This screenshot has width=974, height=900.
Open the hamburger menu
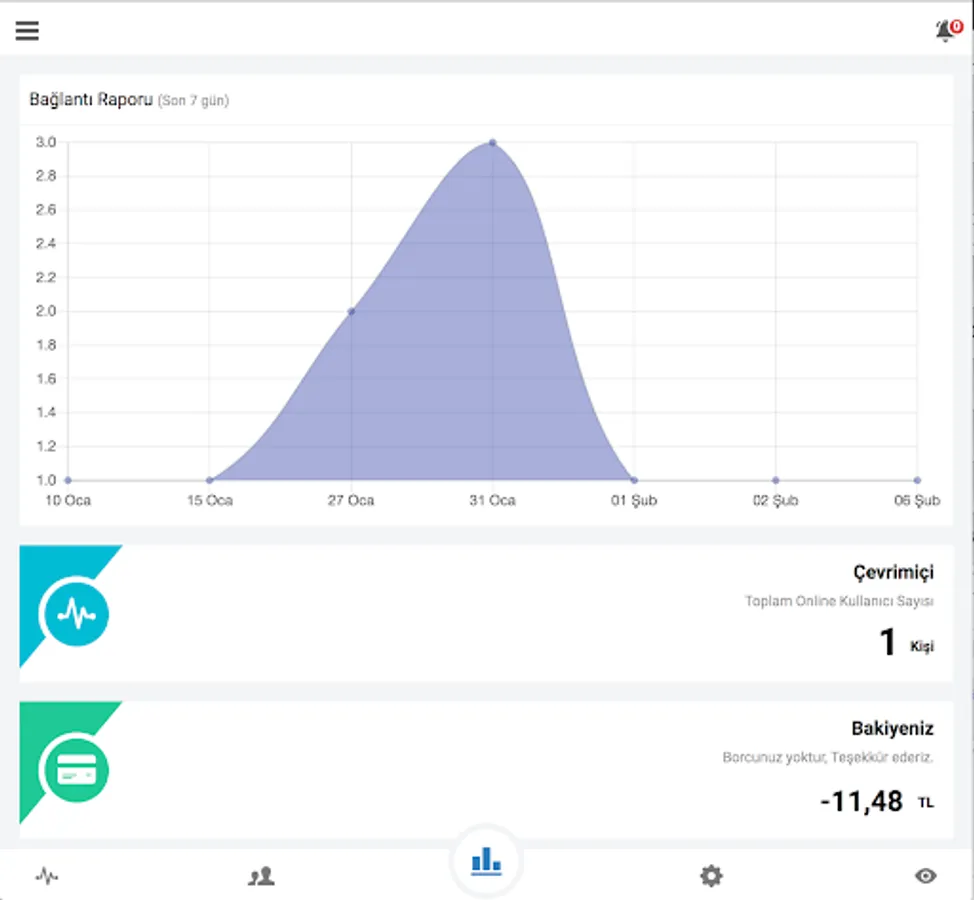click(27, 30)
